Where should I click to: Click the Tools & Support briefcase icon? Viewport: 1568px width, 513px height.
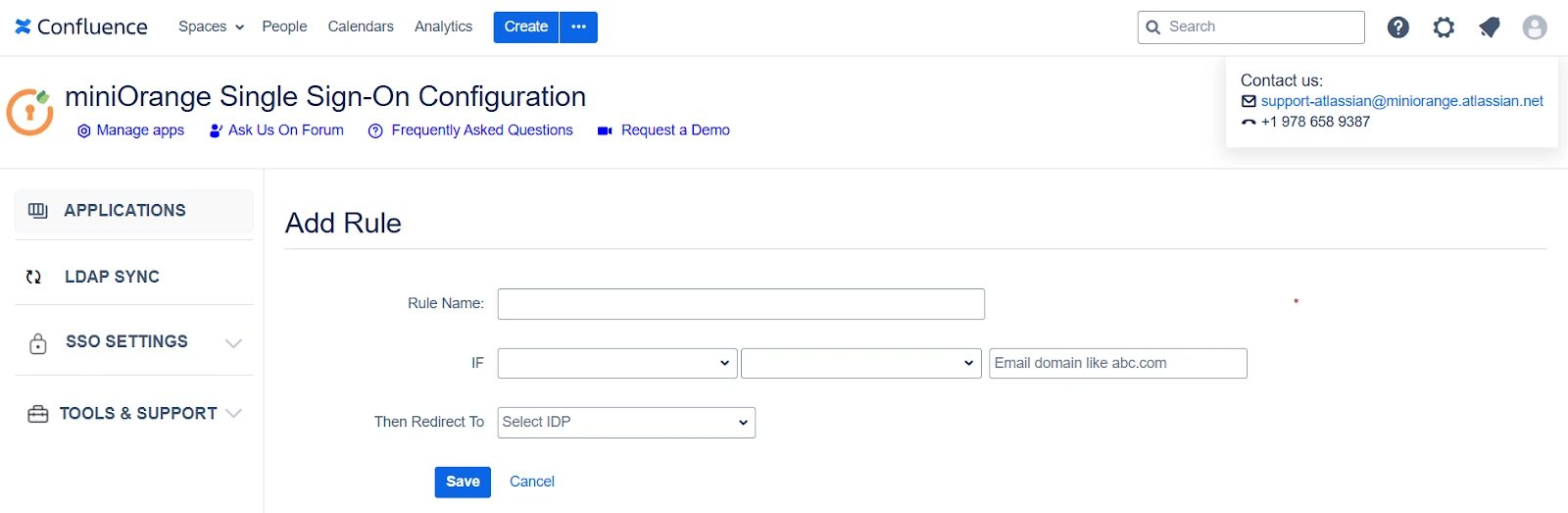pos(38,414)
